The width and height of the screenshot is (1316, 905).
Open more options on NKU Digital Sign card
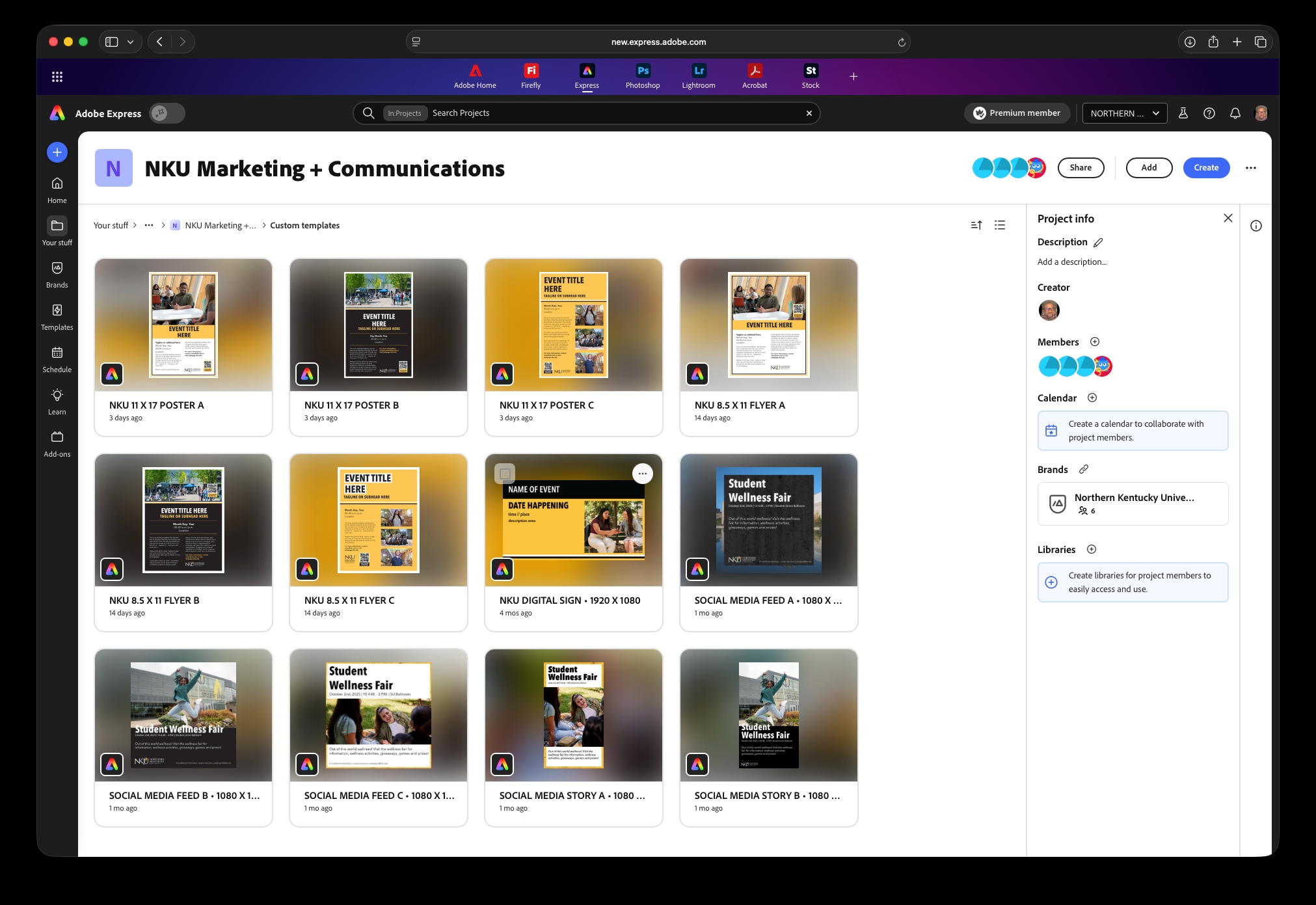(x=643, y=474)
